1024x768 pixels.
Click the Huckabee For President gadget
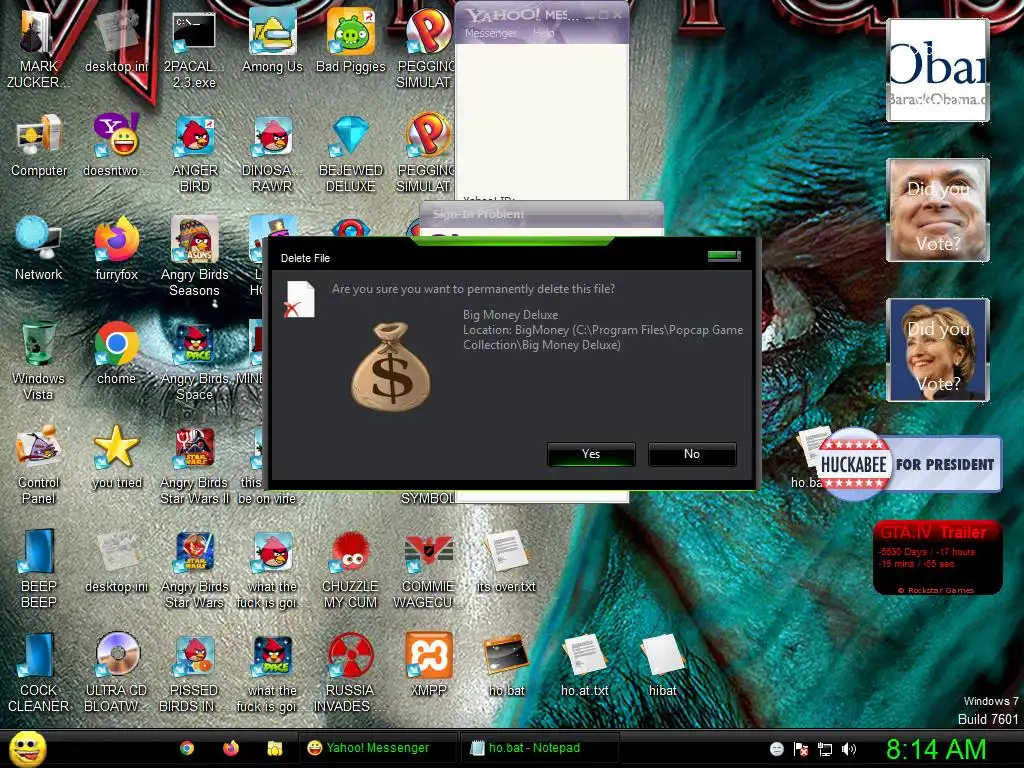click(x=908, y=464)
